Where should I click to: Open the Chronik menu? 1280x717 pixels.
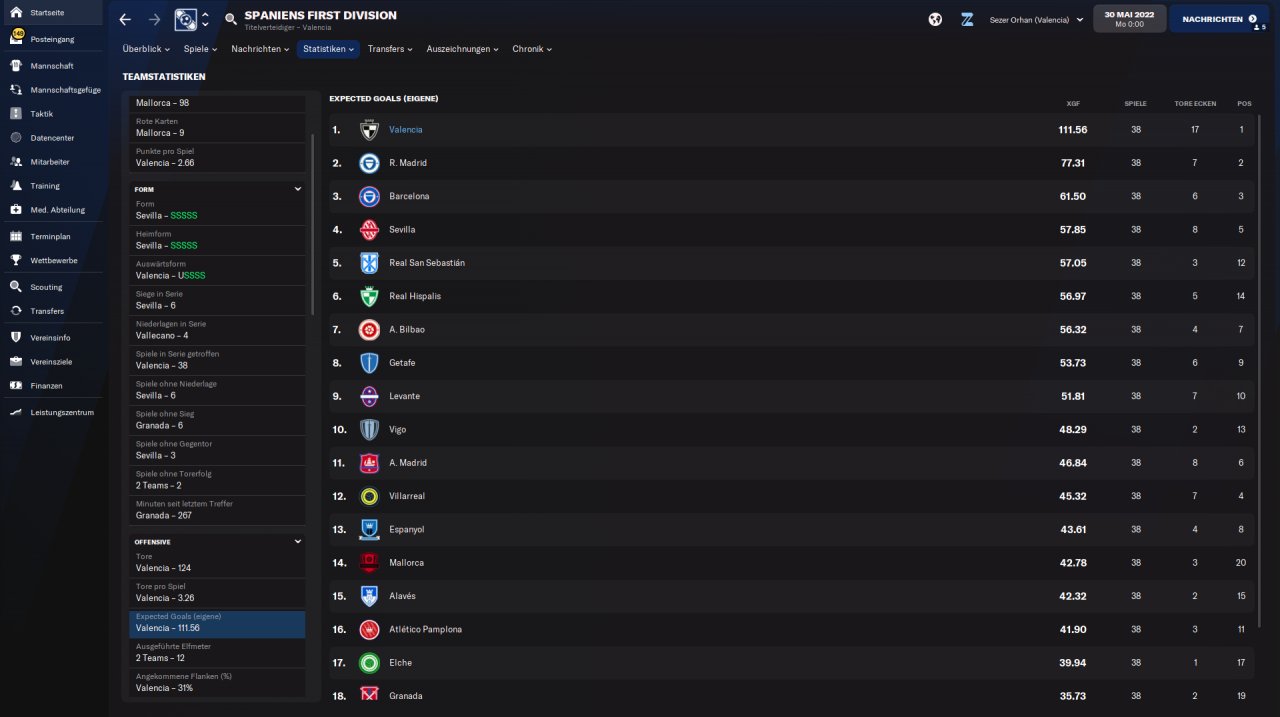(532, 49)
